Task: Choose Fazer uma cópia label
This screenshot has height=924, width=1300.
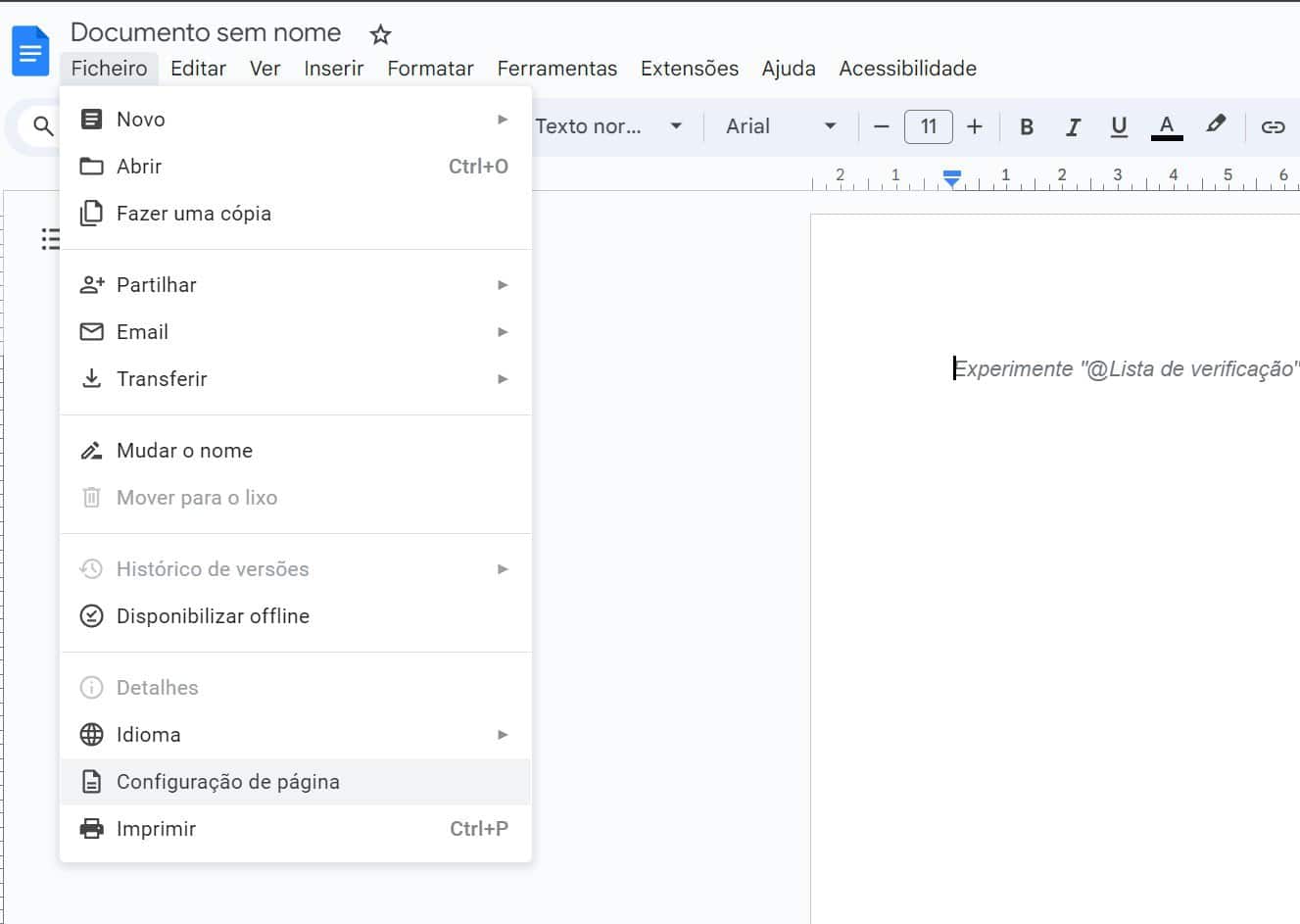Action: (194, 214)
